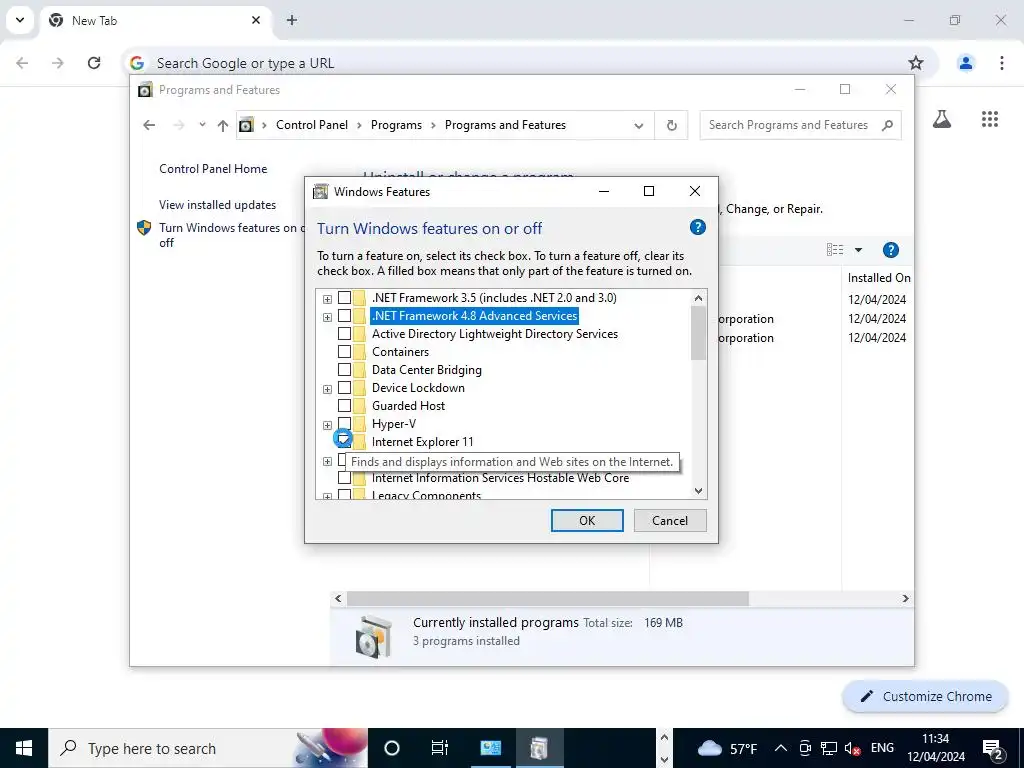Open the Chrome profile icon
This screenshot has width=1024, height=768.
[965, 63]
